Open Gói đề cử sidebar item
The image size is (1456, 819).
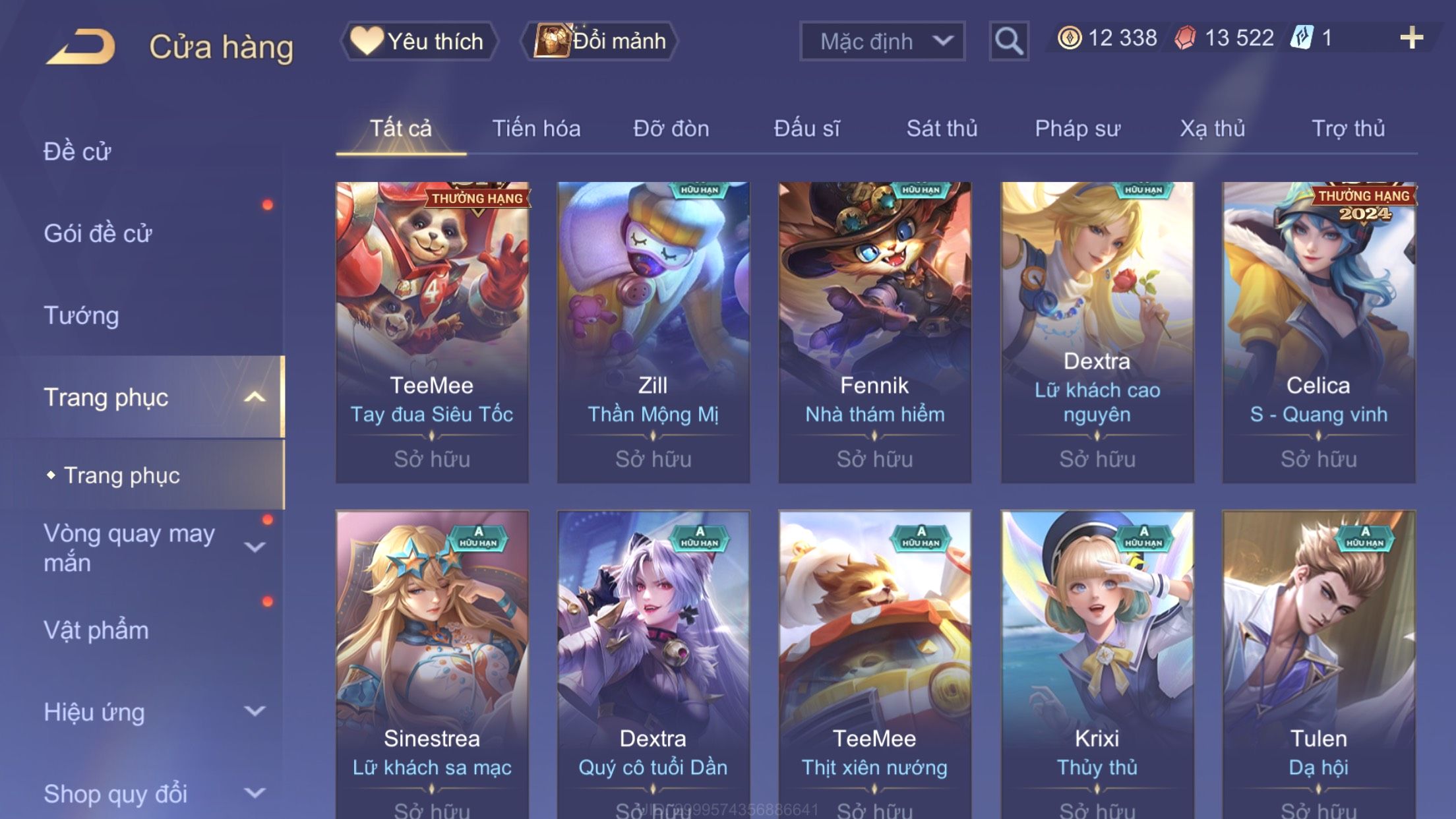coord(98,233)
